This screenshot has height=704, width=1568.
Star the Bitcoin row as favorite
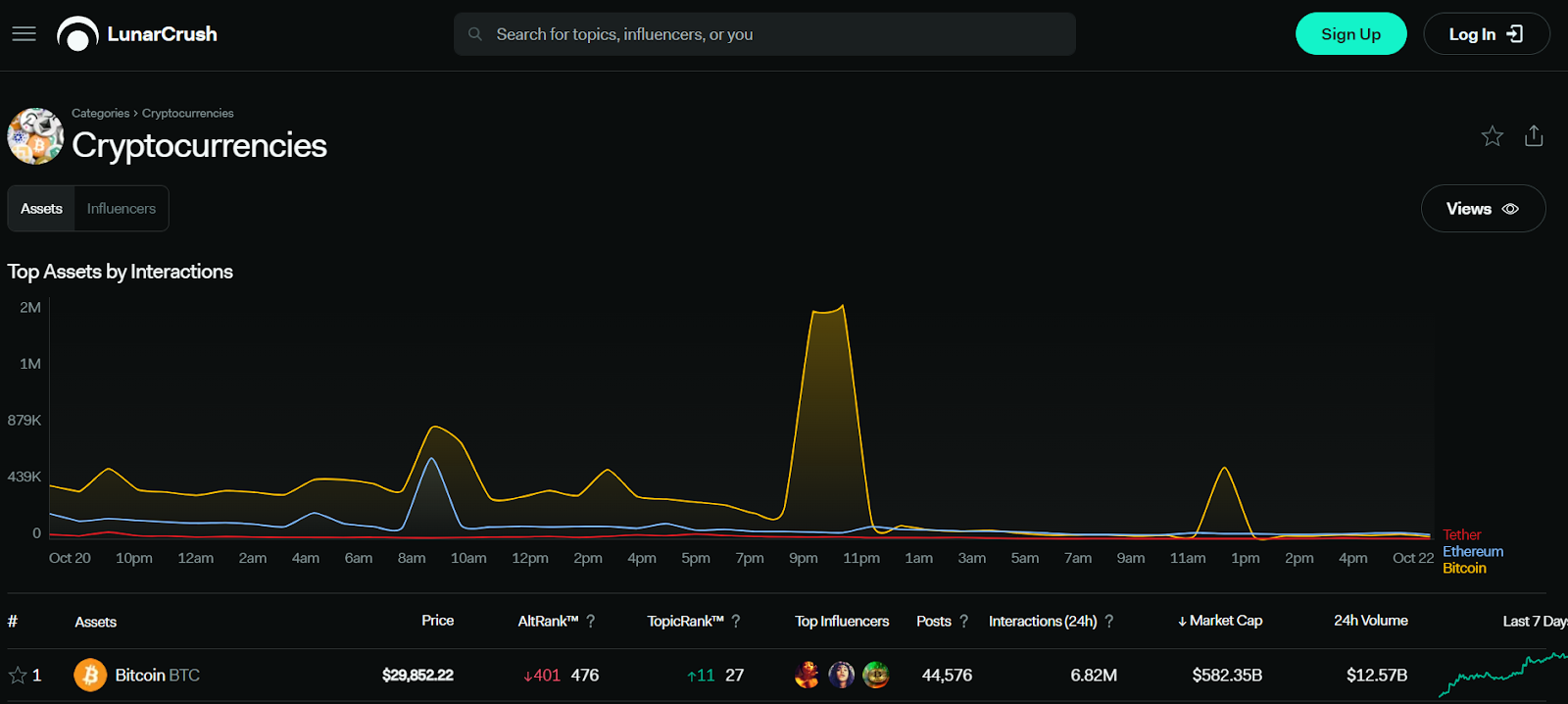tap(18, 676)
